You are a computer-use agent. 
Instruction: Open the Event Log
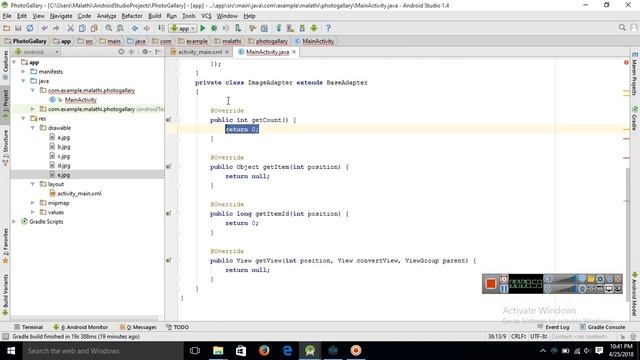553,327
